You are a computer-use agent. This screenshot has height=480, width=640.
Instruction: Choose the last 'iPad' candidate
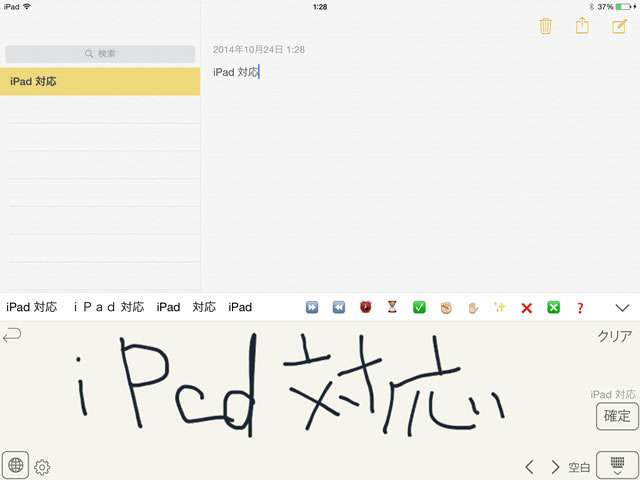tap(240, 307)
